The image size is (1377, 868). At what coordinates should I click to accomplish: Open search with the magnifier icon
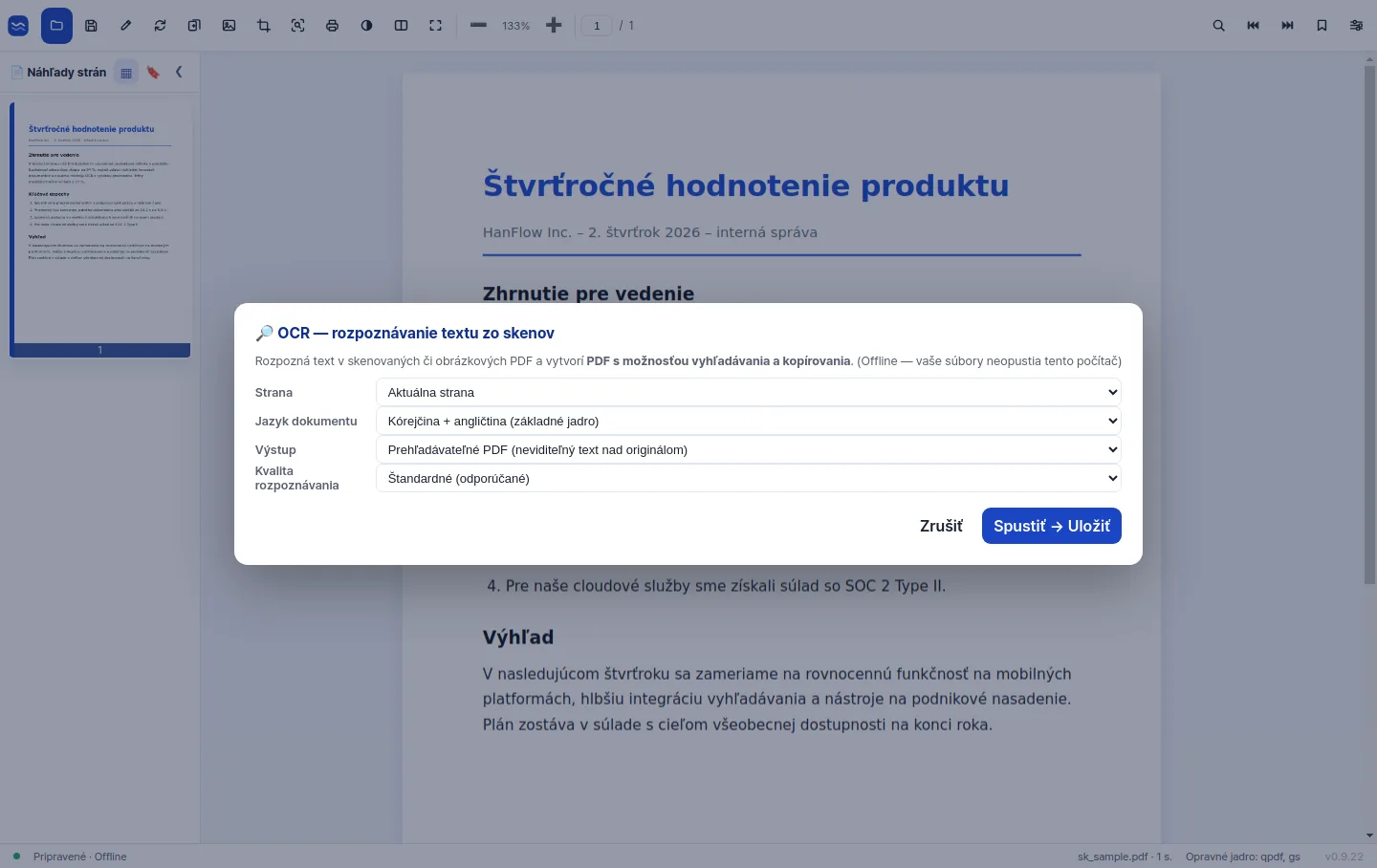click(1218, 26)
